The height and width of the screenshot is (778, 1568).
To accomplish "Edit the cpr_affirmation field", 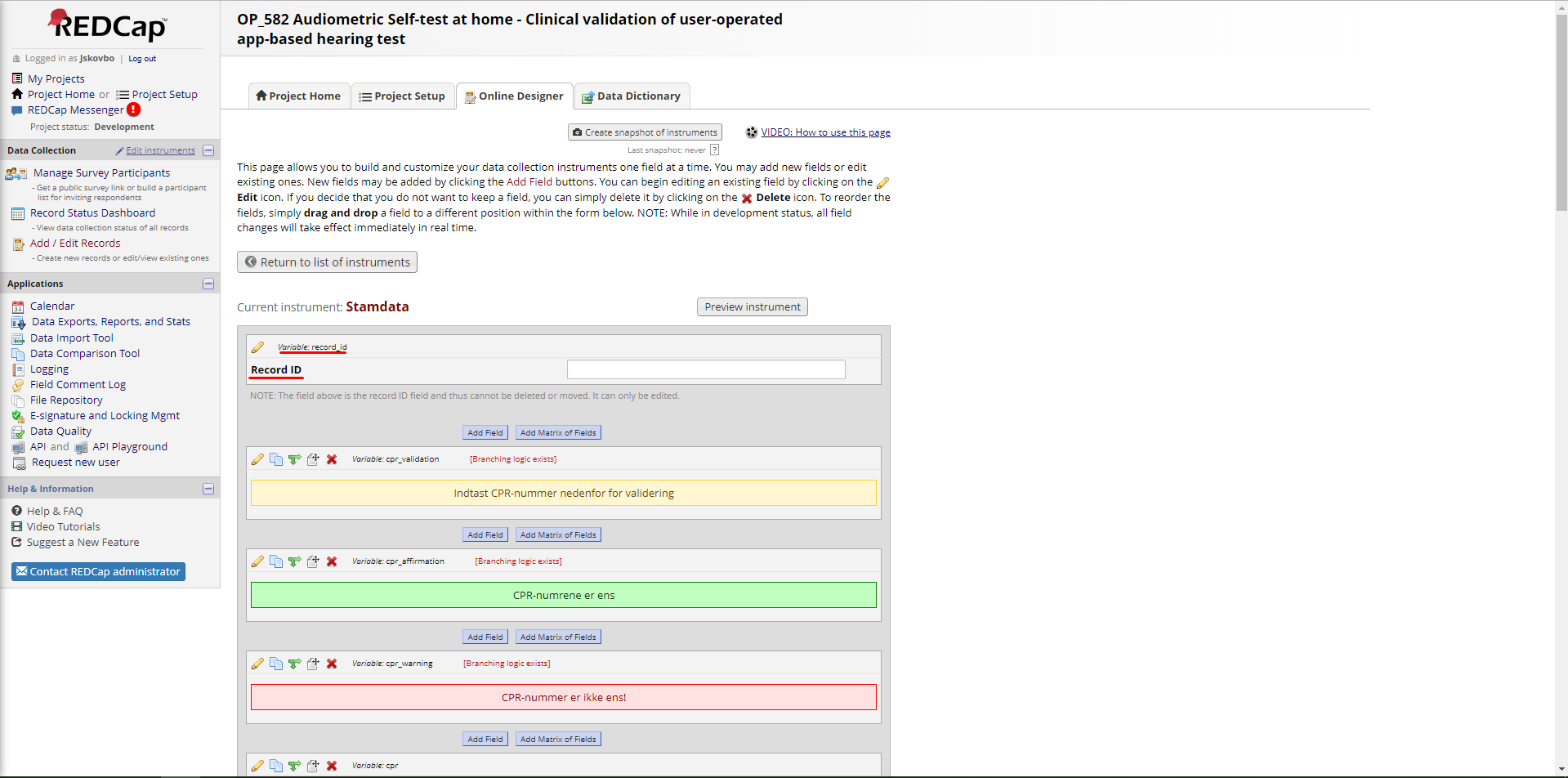I will (257, 561).
